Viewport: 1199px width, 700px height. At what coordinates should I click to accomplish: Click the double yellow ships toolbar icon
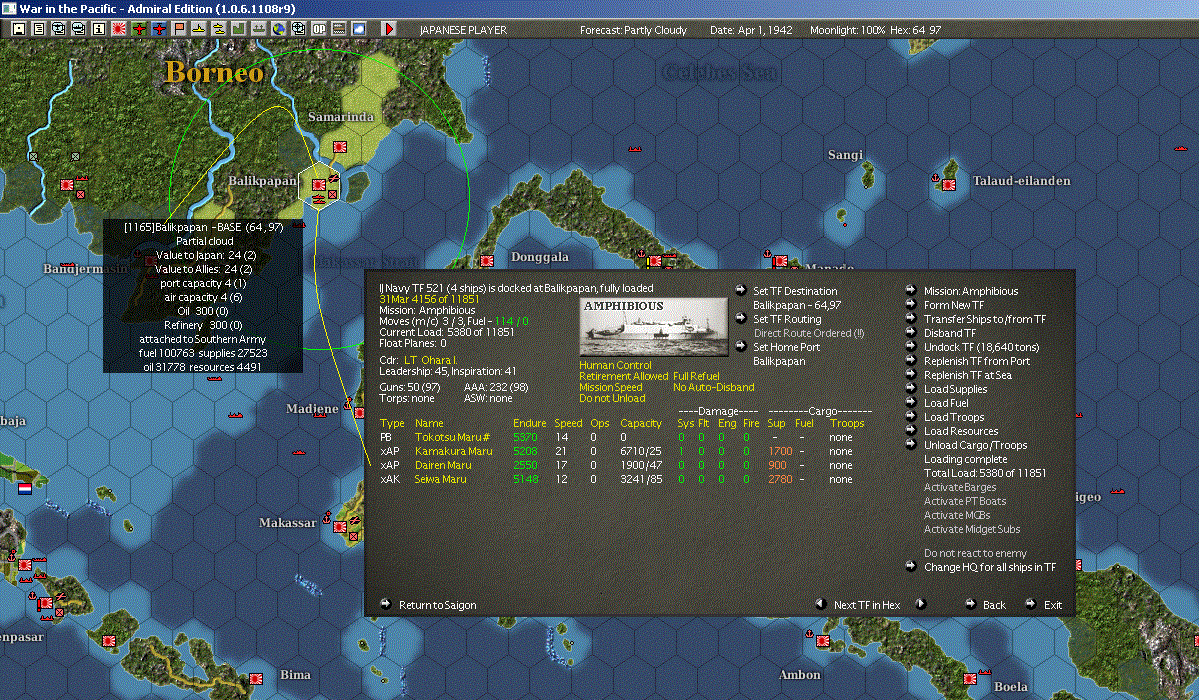[219, 29]
